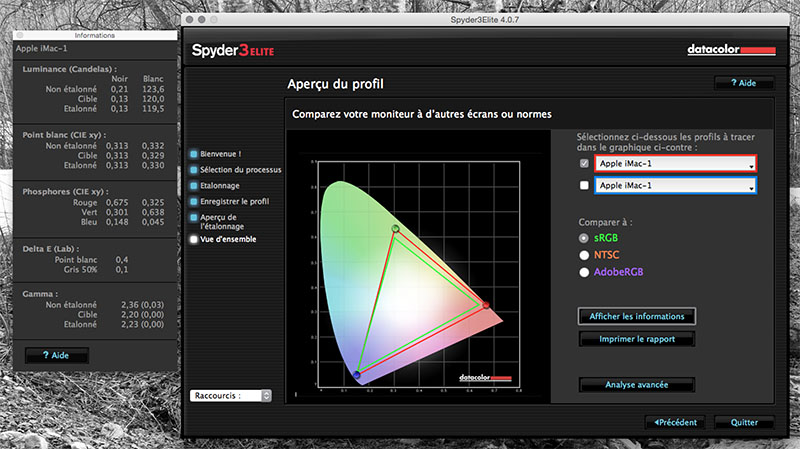
Task: Open the Analyse avancée button
Action: pyautogui.click(x=637, y=385)
